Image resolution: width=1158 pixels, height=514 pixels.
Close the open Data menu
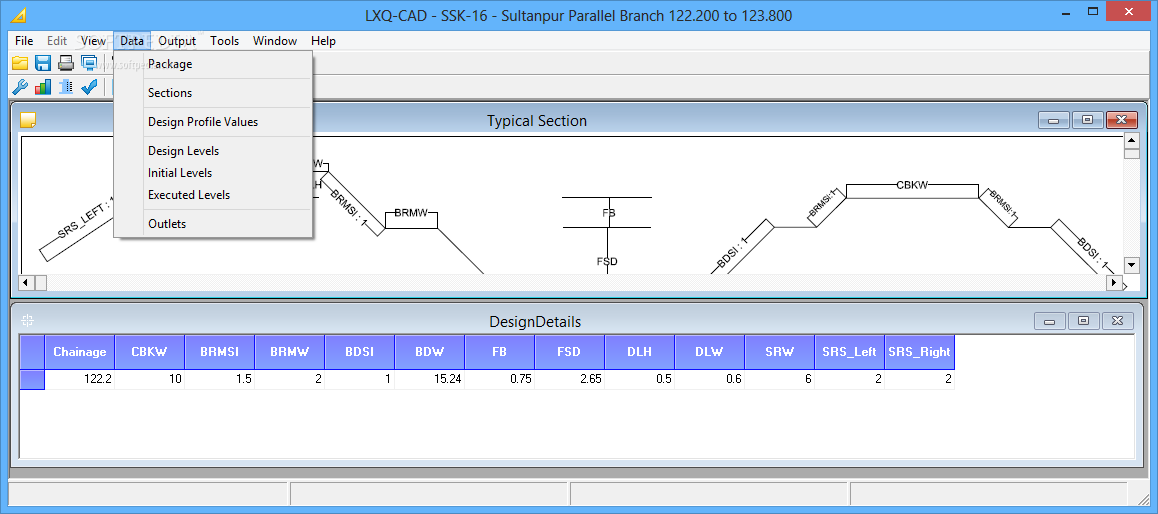tap(132, 41)
